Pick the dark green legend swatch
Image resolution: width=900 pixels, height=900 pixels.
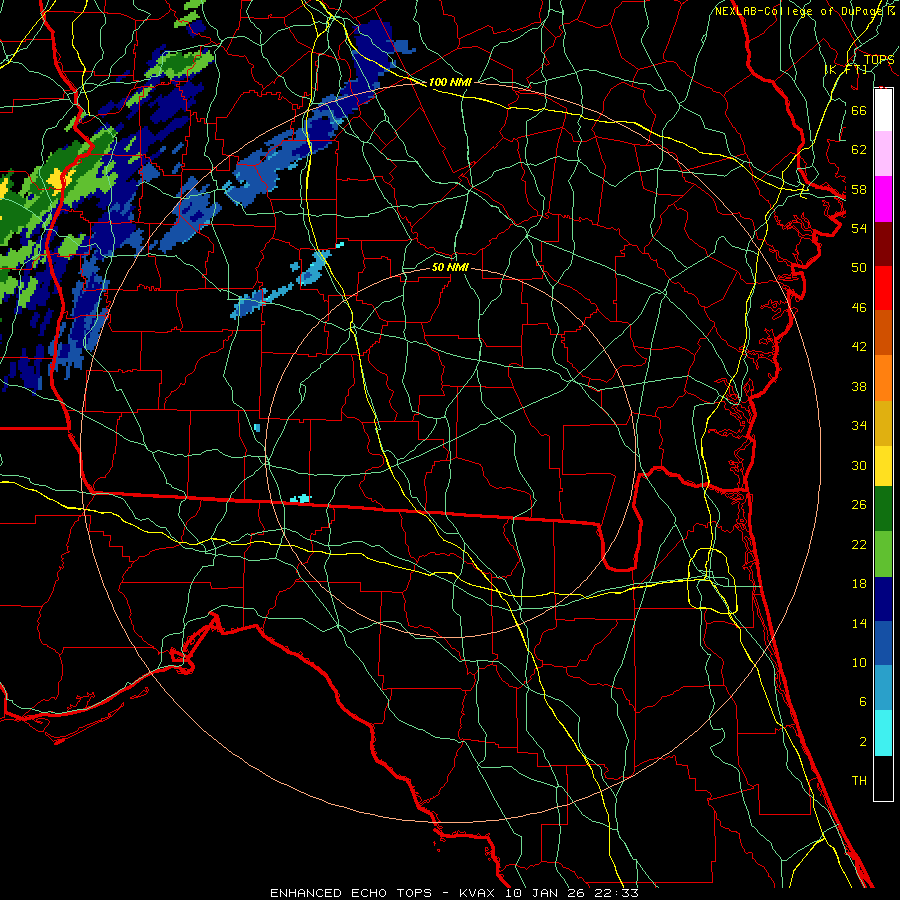point(883,509)
